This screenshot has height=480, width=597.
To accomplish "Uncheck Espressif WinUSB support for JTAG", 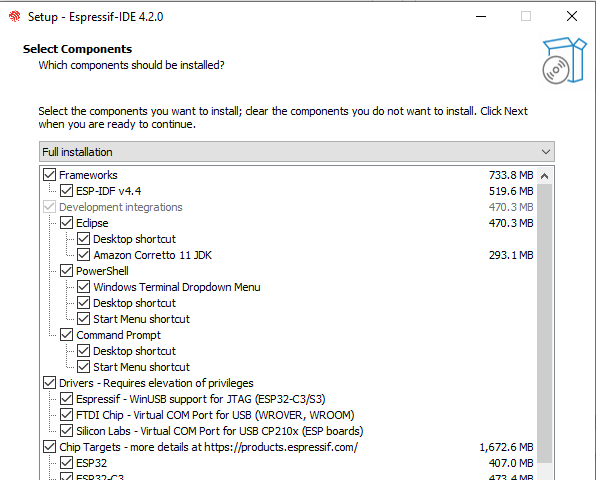I will 67,399.
